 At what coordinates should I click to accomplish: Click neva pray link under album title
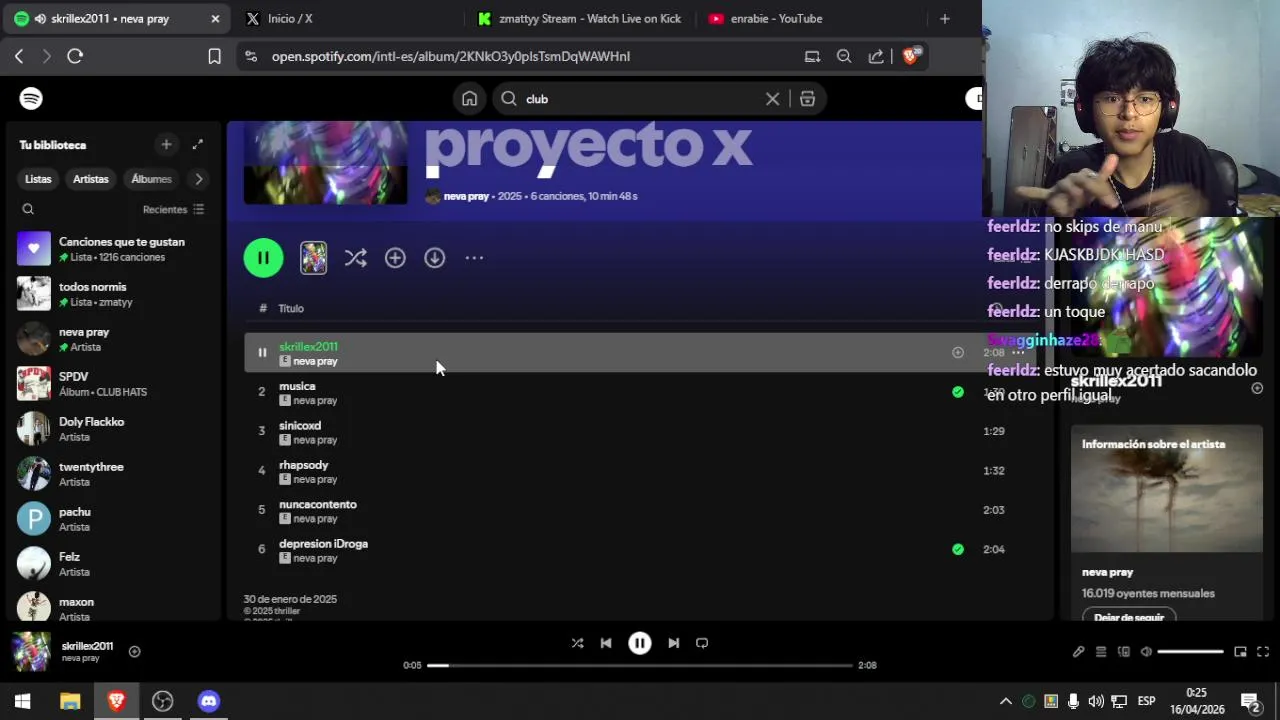[466, 196]
